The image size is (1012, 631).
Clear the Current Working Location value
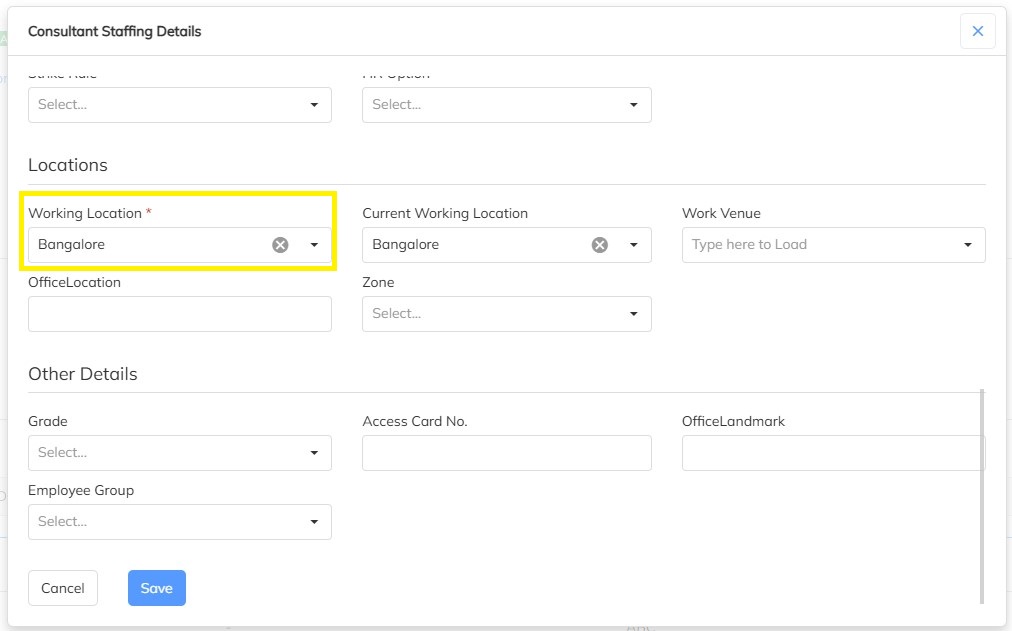tap(599, 245)
